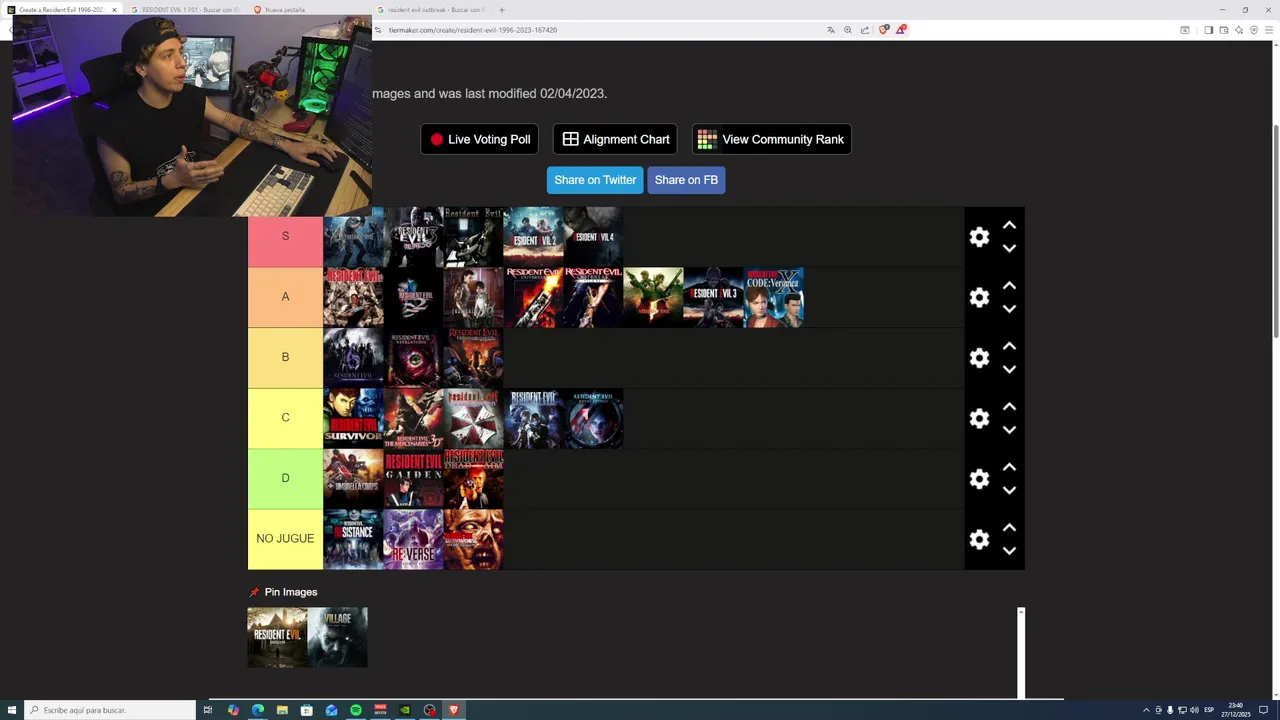The image size is (1280, 720).
Task: Open settings gear for the S tier row
Action: [979, 237]
